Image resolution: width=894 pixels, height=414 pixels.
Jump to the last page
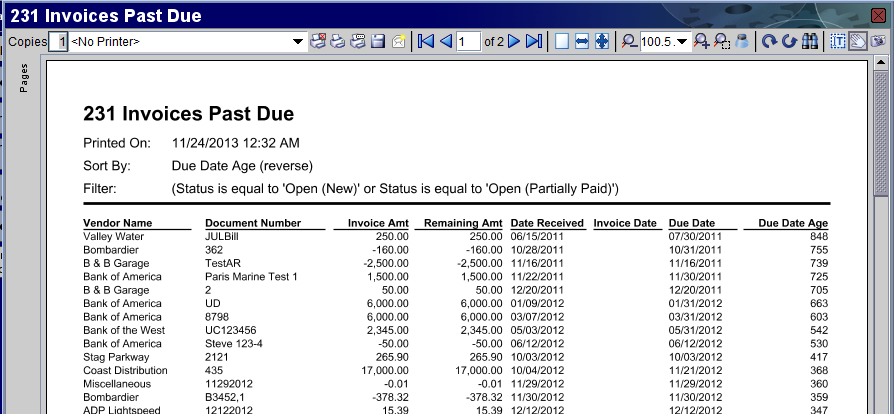click(x=534, y=41)
